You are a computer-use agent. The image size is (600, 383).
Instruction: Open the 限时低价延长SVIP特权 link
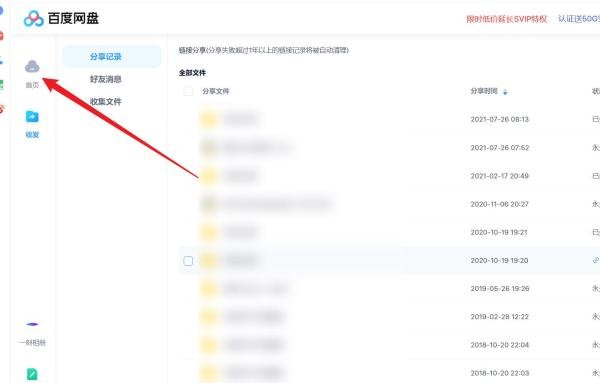pos(507,19)
